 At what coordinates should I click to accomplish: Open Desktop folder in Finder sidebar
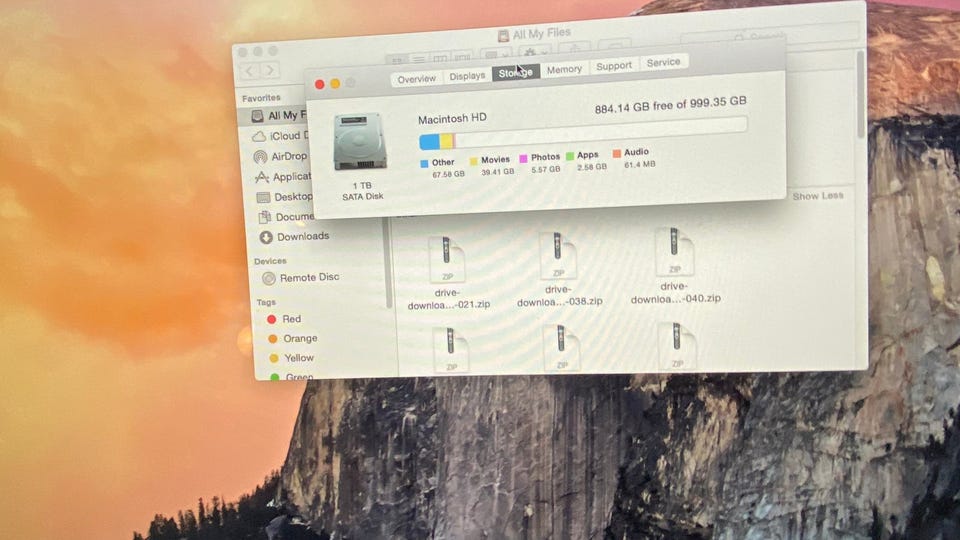[285, 197]
